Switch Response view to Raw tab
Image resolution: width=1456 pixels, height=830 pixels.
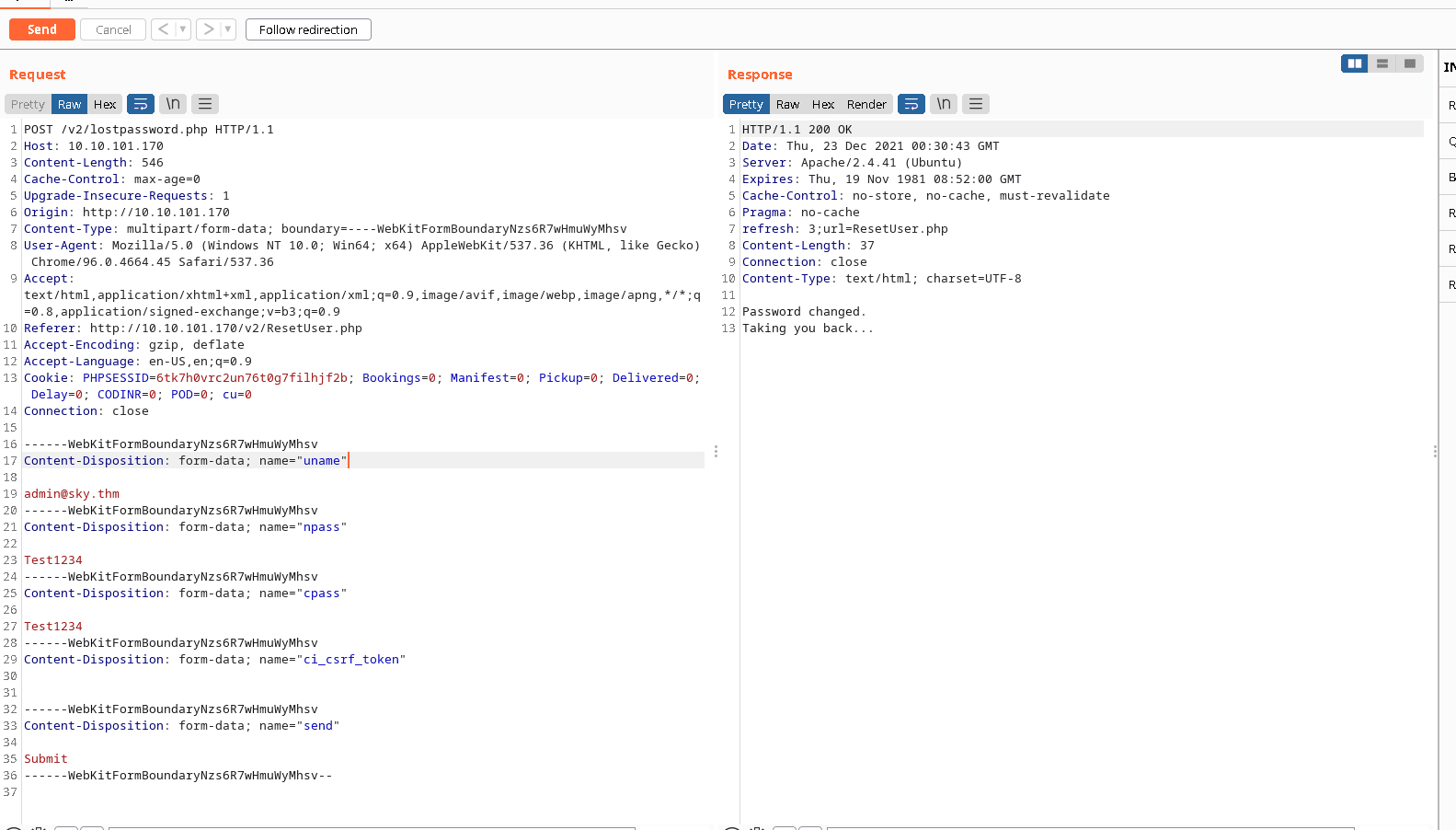(x=787, y=104)
